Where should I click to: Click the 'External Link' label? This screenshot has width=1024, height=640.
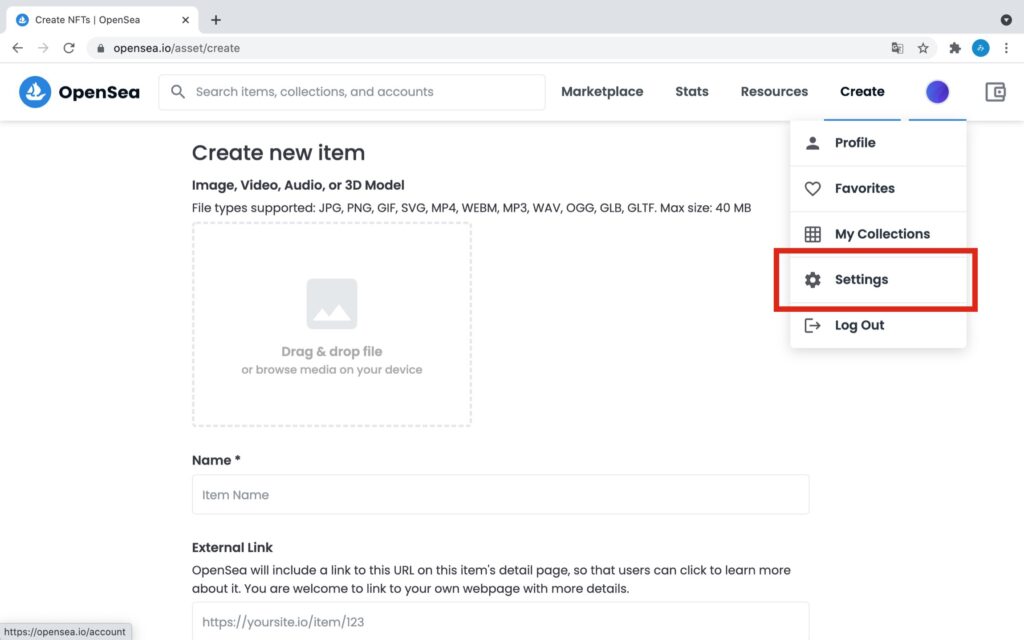click(x=232, y=547)
